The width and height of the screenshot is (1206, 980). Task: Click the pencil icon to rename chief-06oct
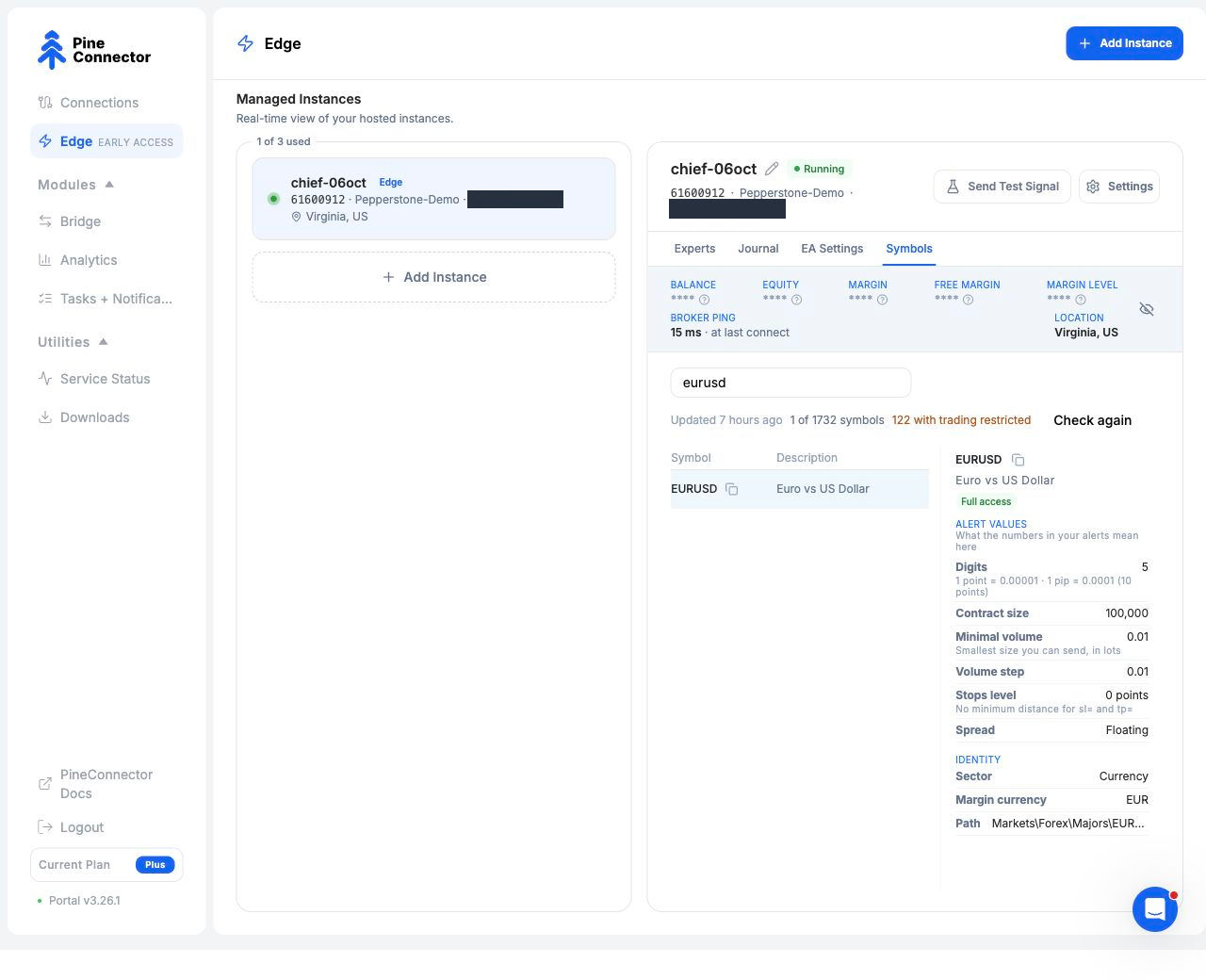click(772, 169)
